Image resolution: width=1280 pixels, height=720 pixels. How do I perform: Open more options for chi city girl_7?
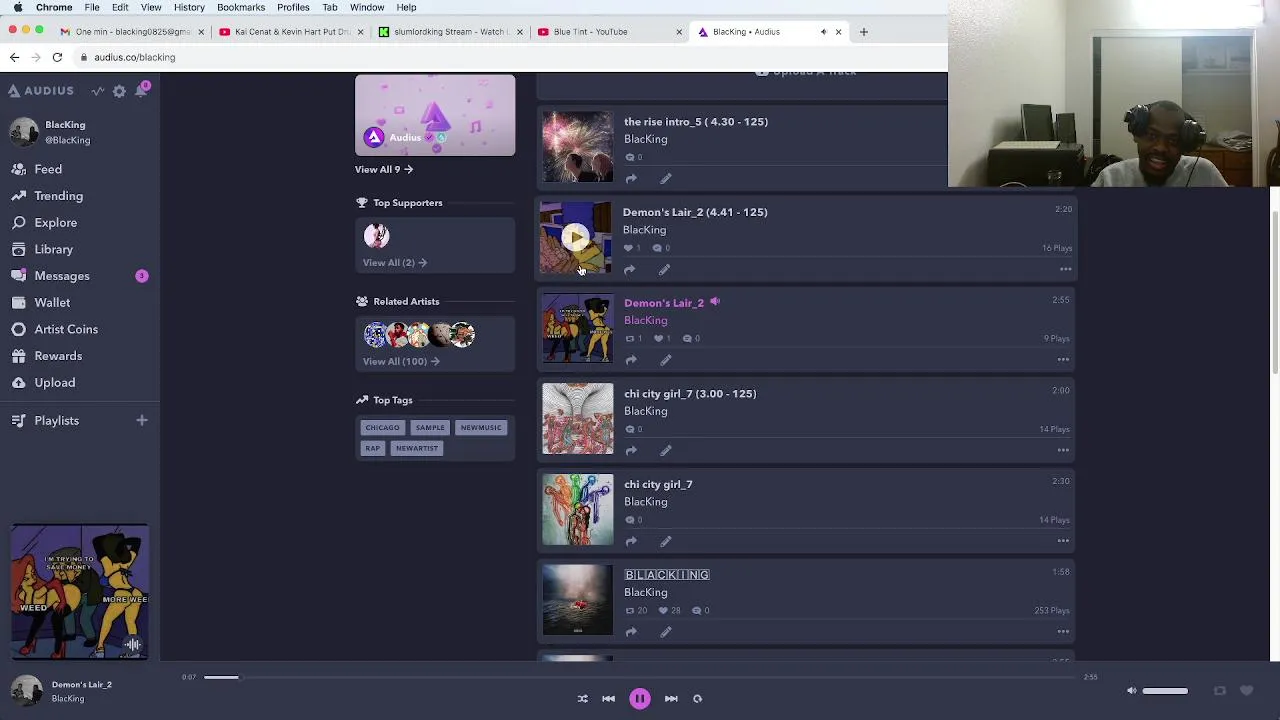point(1063,541)
